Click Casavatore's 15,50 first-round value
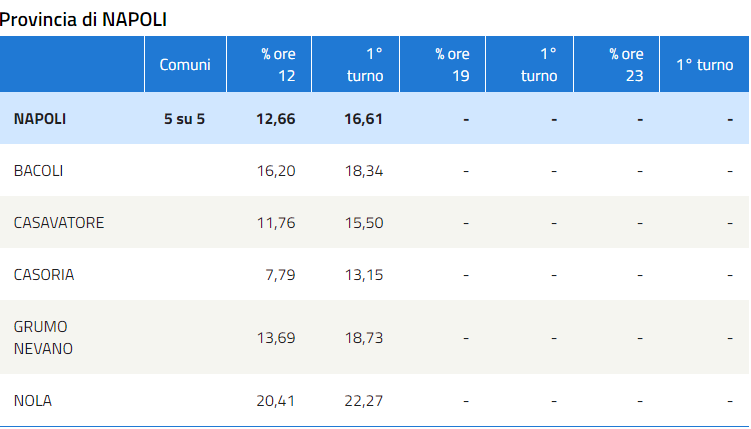This screenshot has width=751, height=429. pyautogui.click(x=363, y=223)
